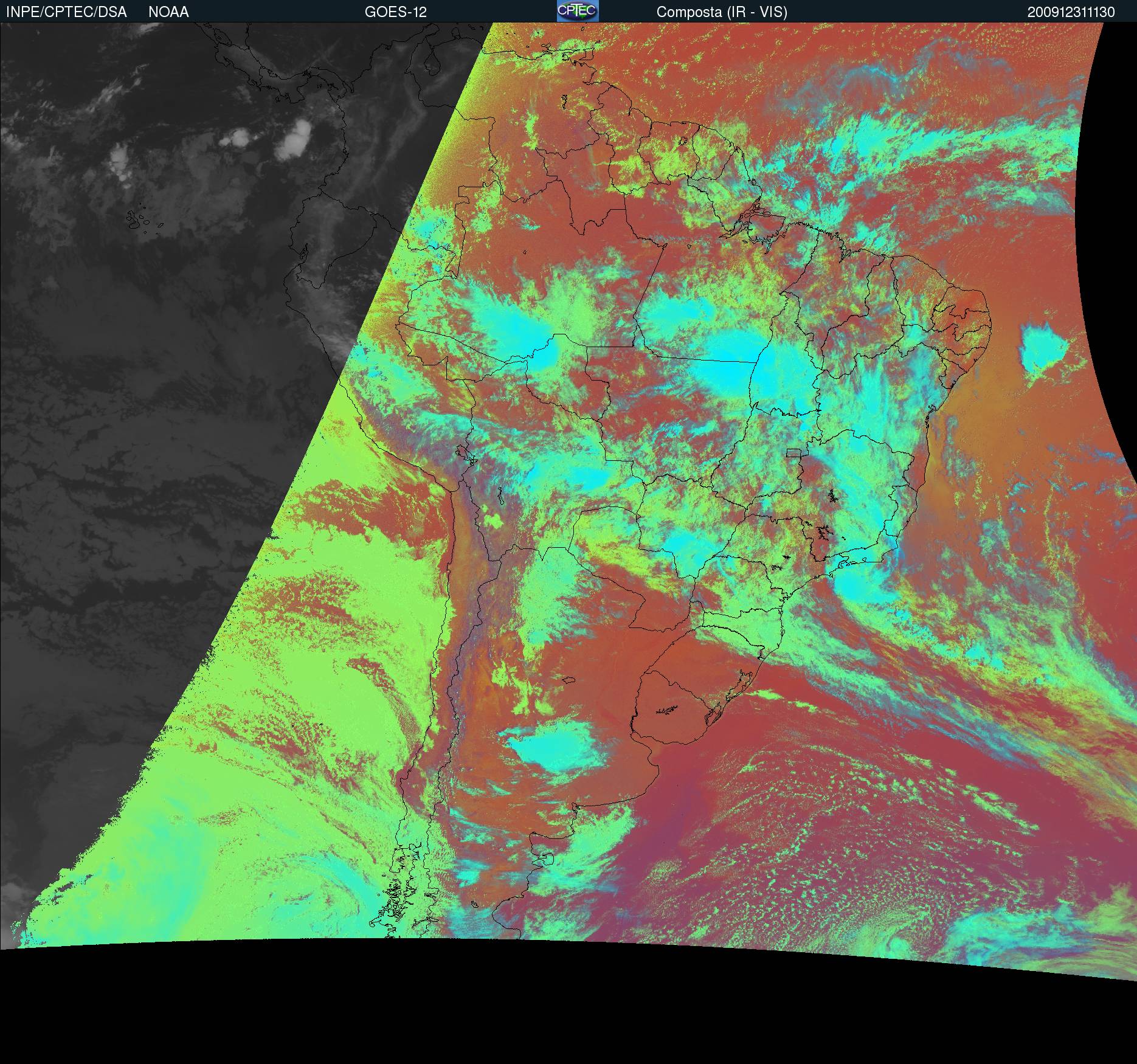Viewport: 1137px width, 1064px height.
Task: Click the Composta (IR - VIS) title
Action: click(722, 12)
